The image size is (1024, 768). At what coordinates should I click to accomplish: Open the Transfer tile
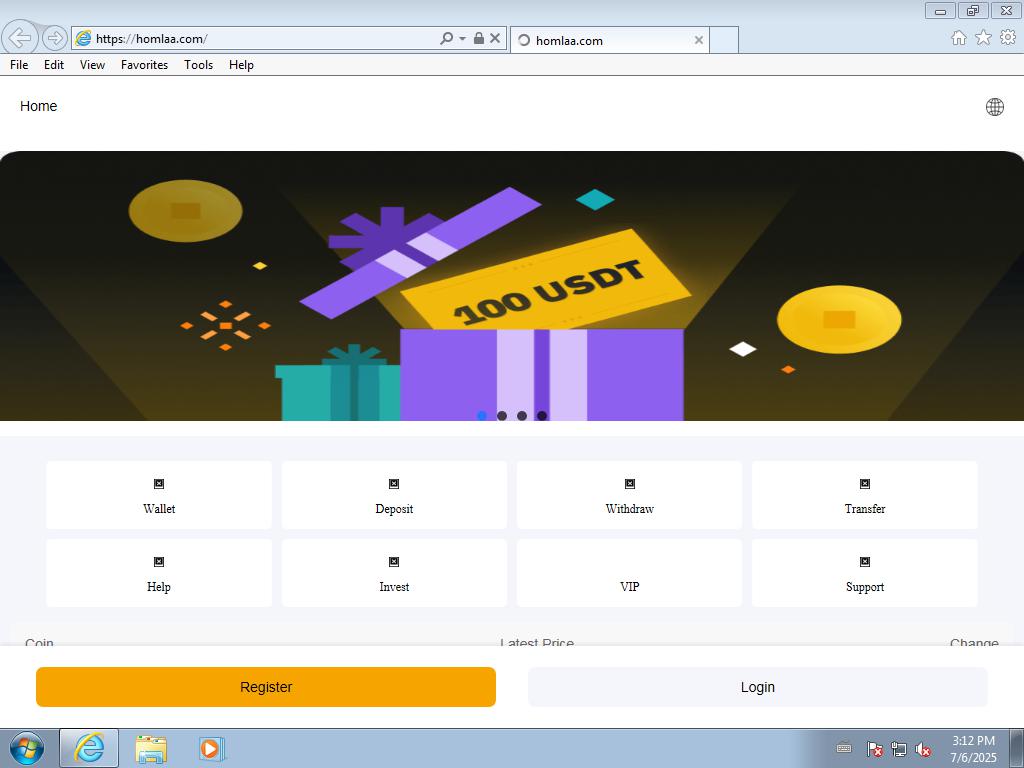[x=864, y=495]
